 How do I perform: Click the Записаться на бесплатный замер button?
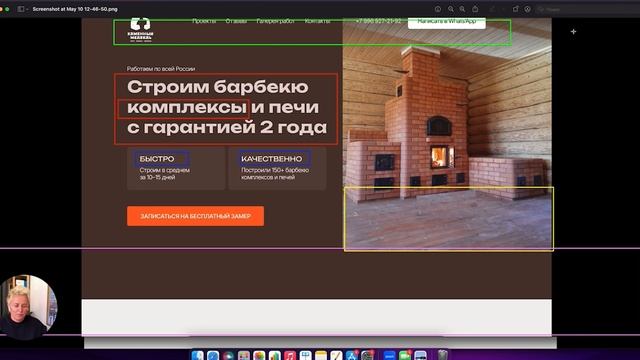click(196, 216)
